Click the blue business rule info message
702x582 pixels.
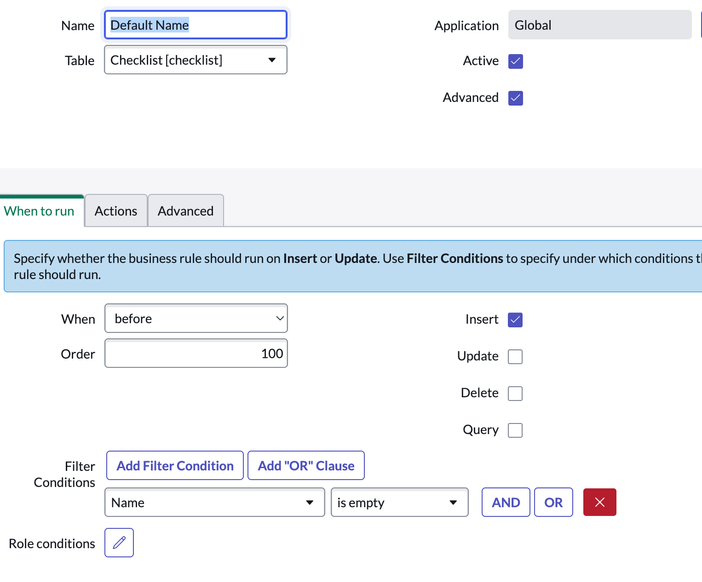click(x=354, y=266)
